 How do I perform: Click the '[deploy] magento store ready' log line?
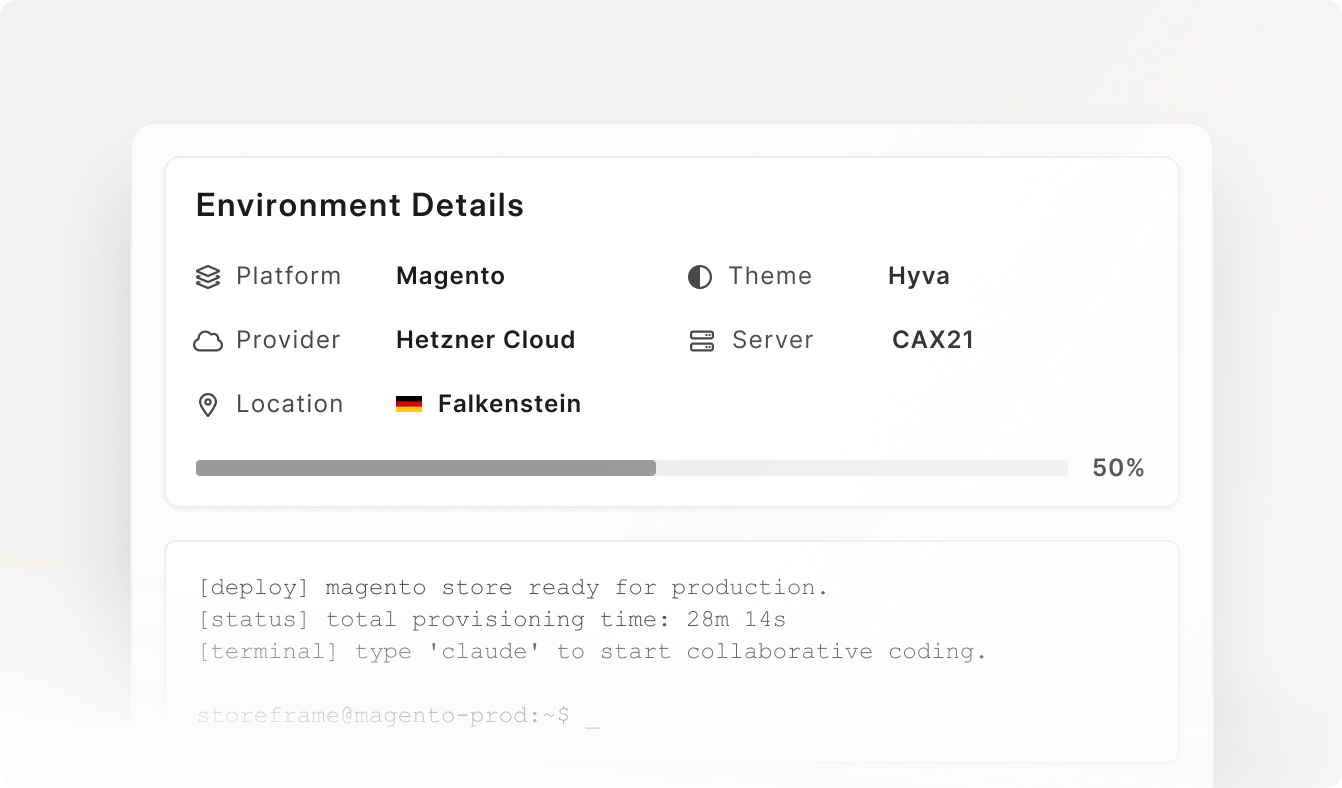pos(515,587)
